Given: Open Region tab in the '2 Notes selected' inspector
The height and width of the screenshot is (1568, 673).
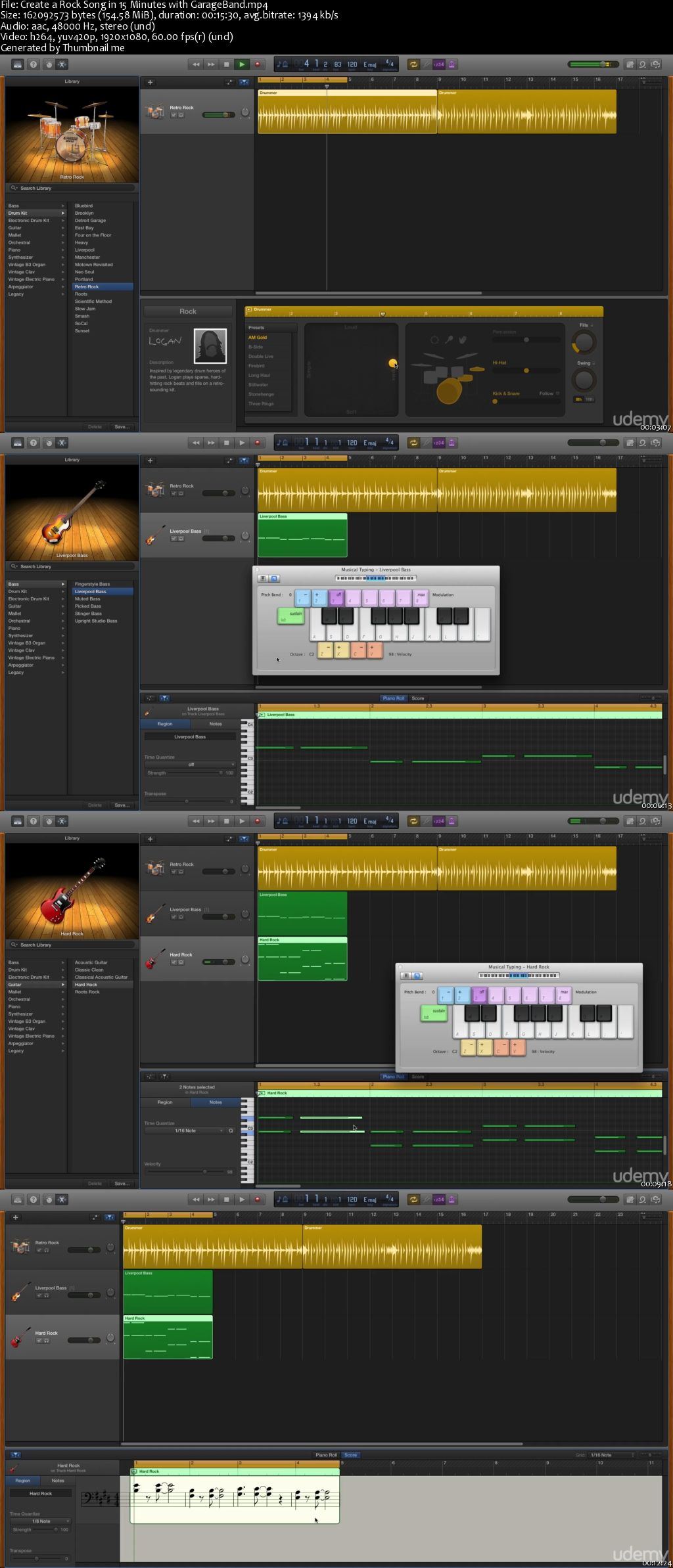Looking at the screenshot, I should pyautogui.click(x=165, y=1102).
